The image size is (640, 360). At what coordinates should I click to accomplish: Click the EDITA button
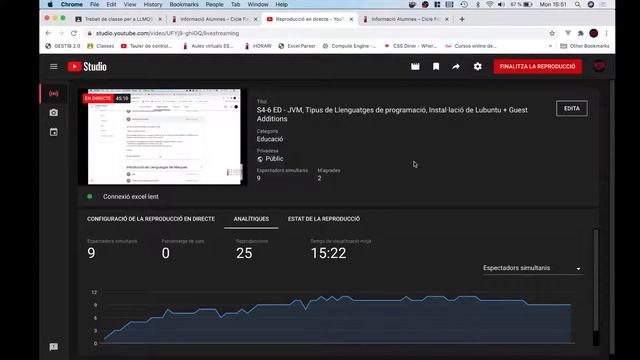tap(571, 109)
